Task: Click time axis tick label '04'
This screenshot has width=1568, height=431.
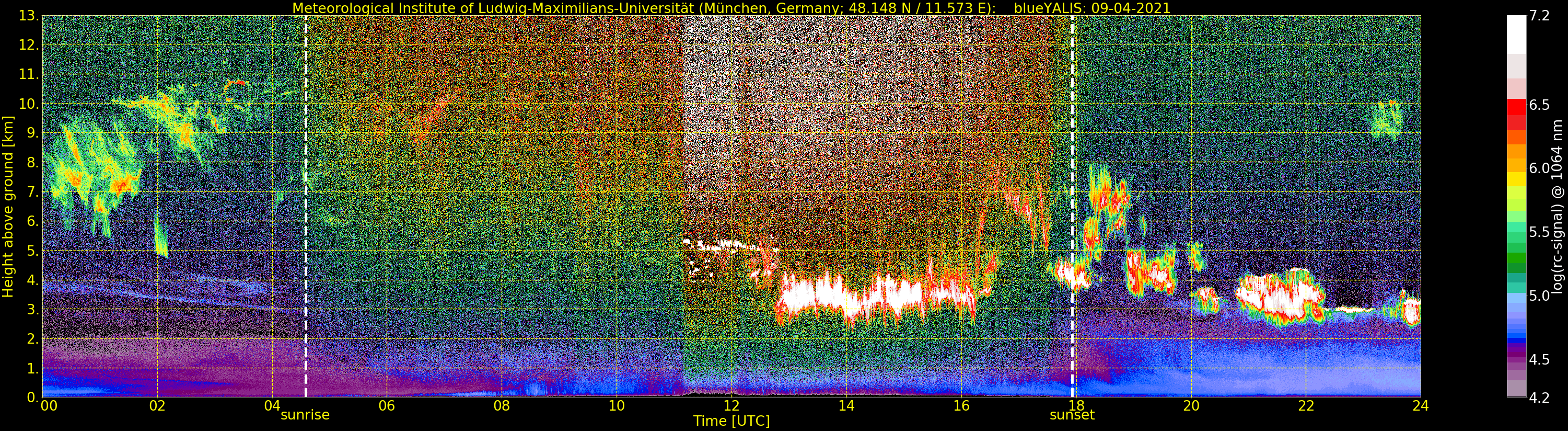Action: point(272,406)
